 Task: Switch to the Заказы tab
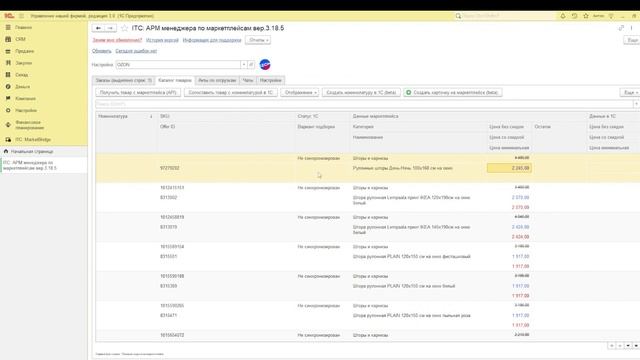pos(124,80)
